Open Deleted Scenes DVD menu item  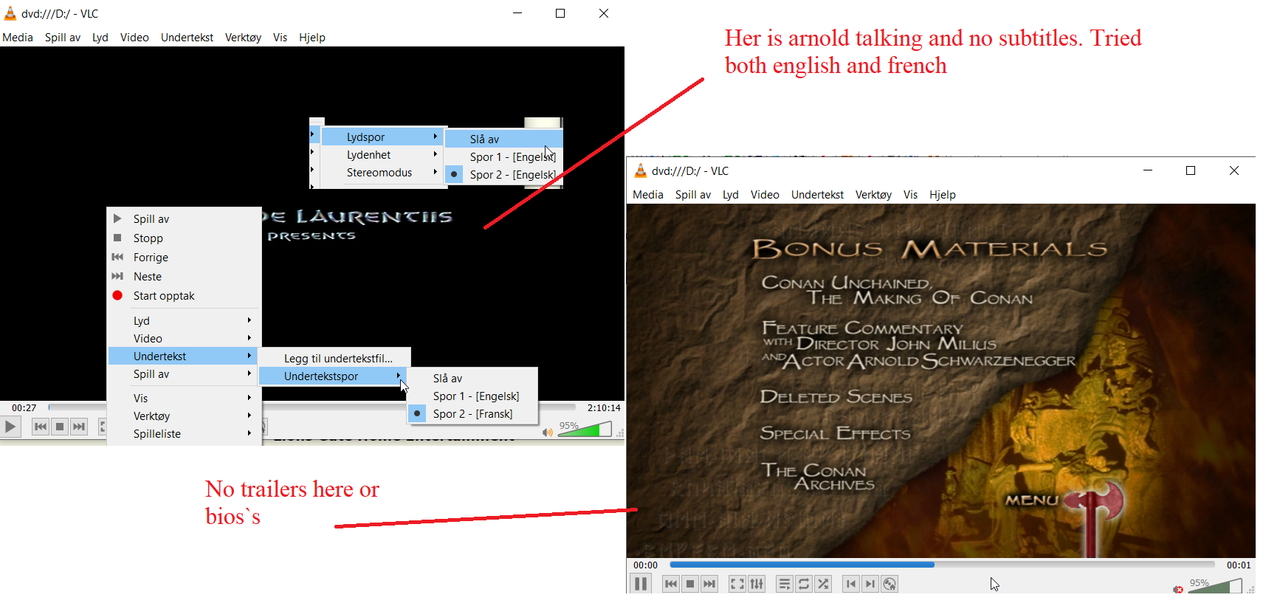[836, 397]
